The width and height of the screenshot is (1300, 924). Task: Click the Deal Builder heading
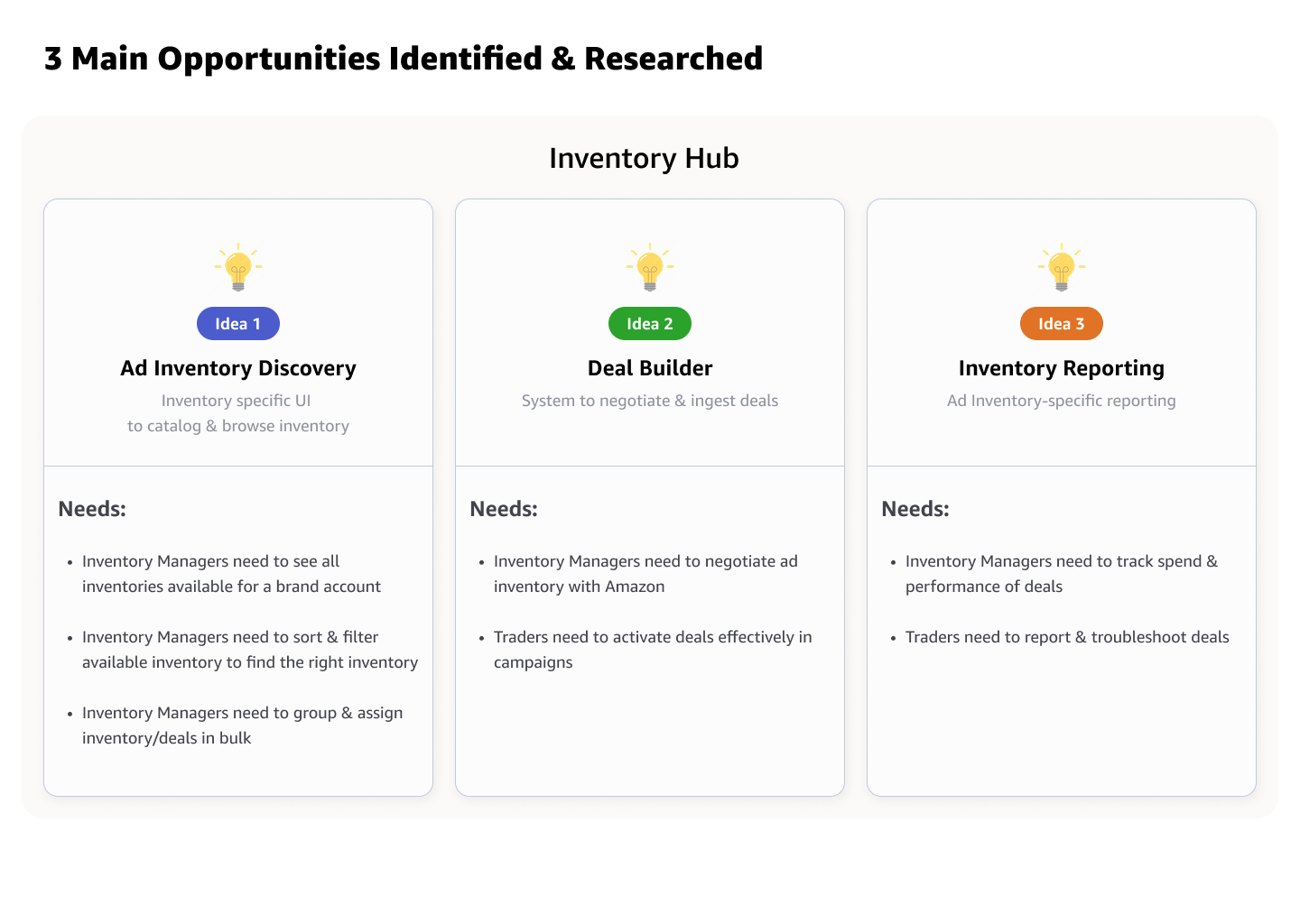[x=650, y=368]
